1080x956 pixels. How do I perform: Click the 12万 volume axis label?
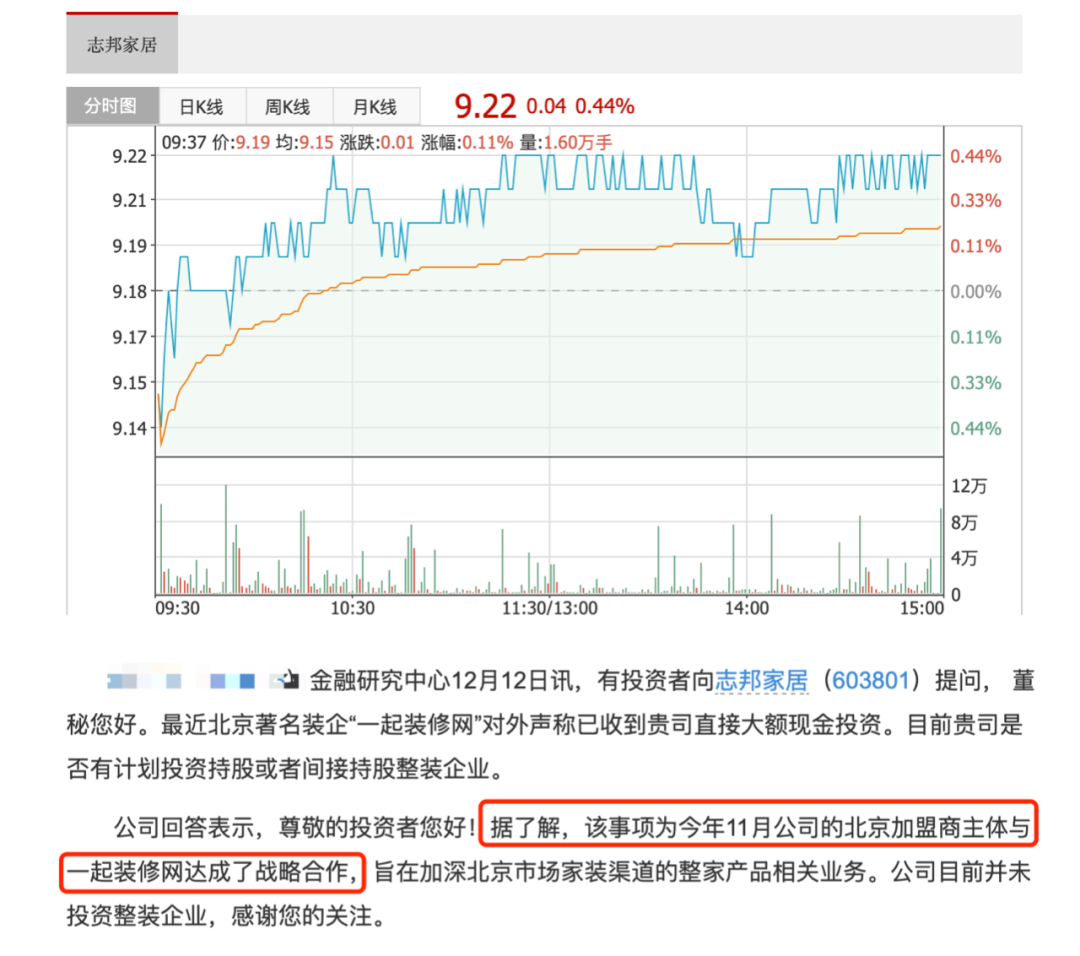968,486
